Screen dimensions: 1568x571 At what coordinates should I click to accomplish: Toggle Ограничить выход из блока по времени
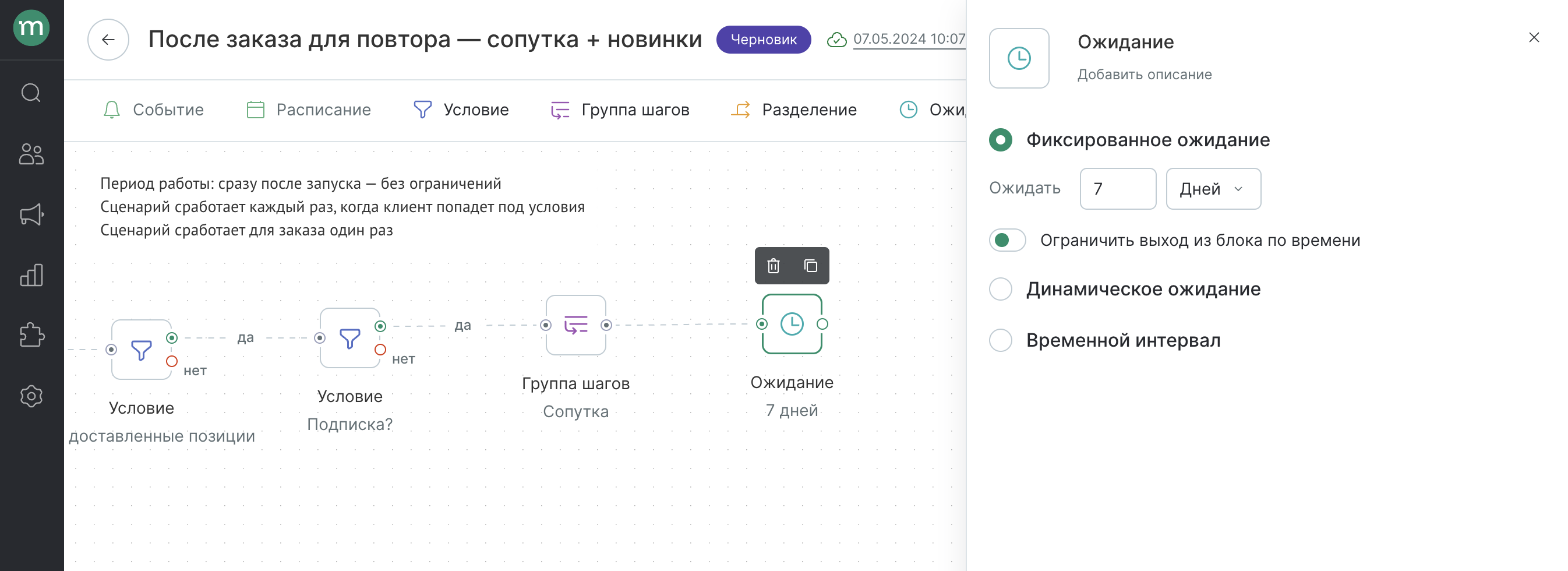coord(1007,241)
